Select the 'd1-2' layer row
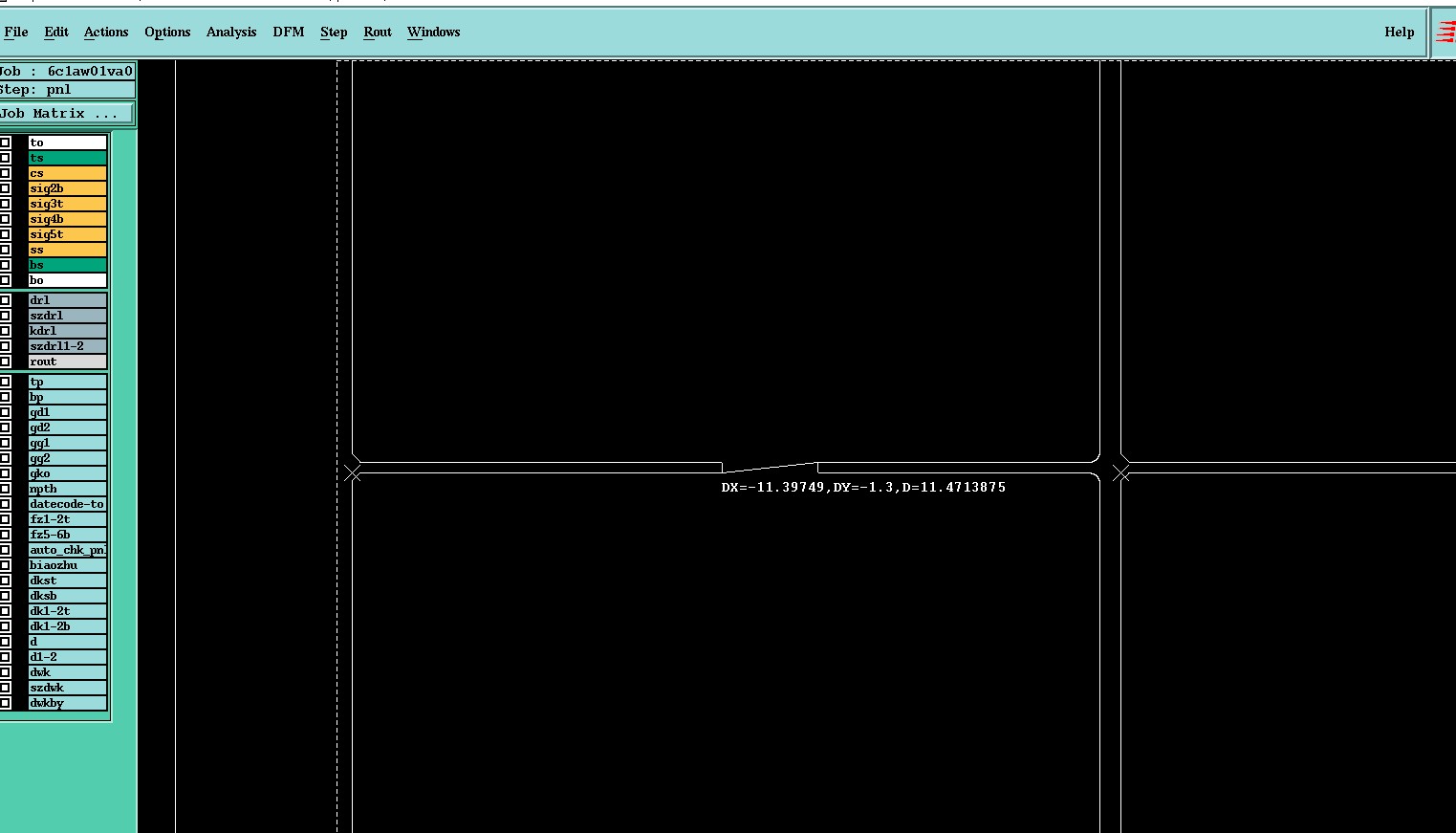 tap(67, 657)
